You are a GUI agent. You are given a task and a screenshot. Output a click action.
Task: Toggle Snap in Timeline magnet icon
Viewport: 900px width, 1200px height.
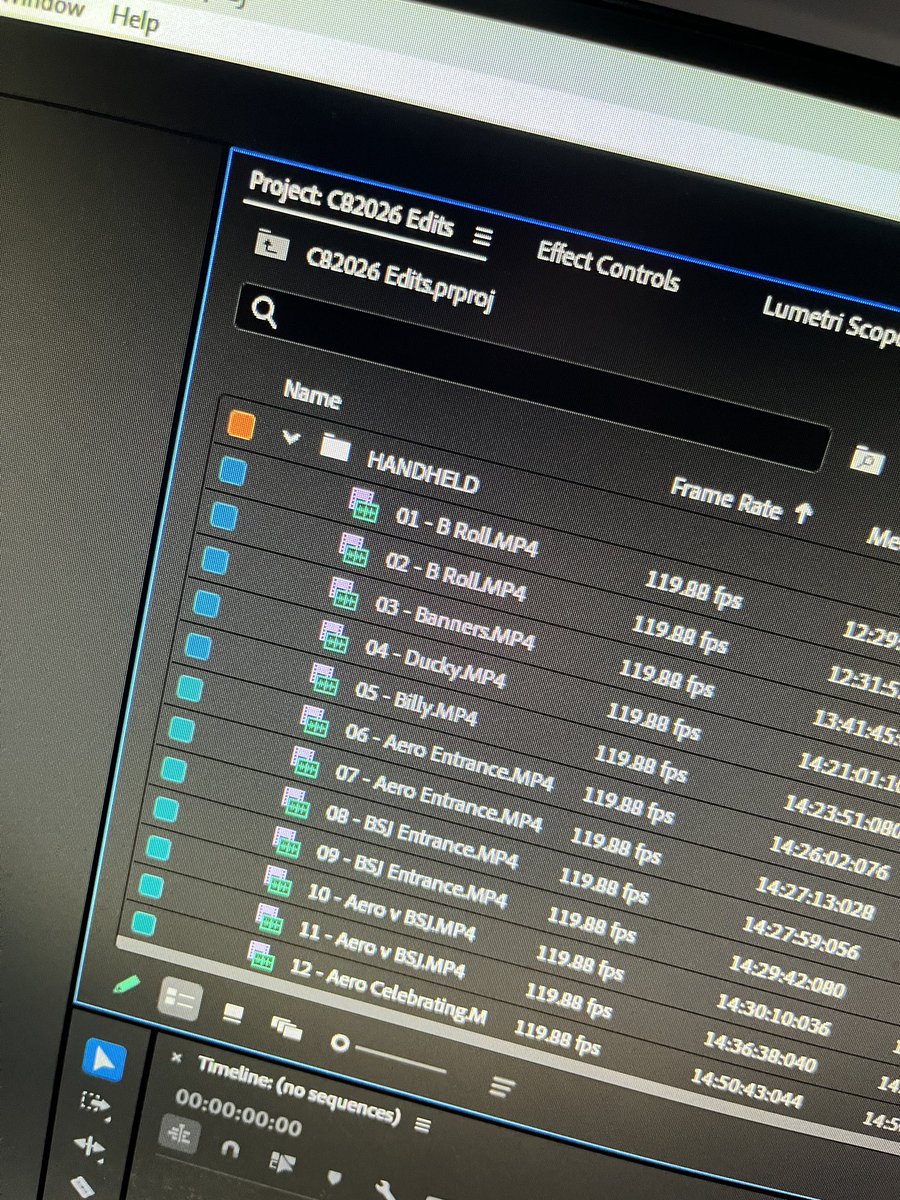230,1149
